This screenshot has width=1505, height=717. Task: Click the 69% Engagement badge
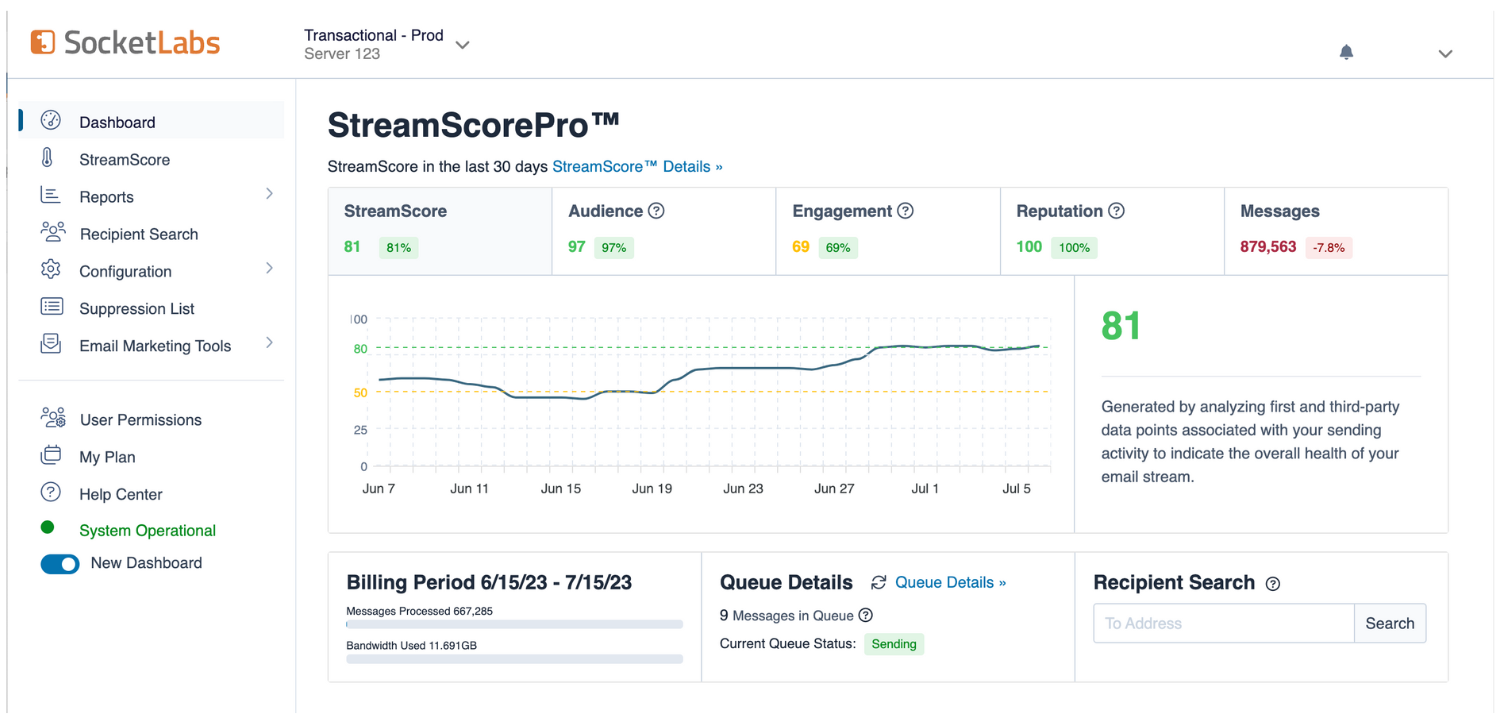pos(838,248)
